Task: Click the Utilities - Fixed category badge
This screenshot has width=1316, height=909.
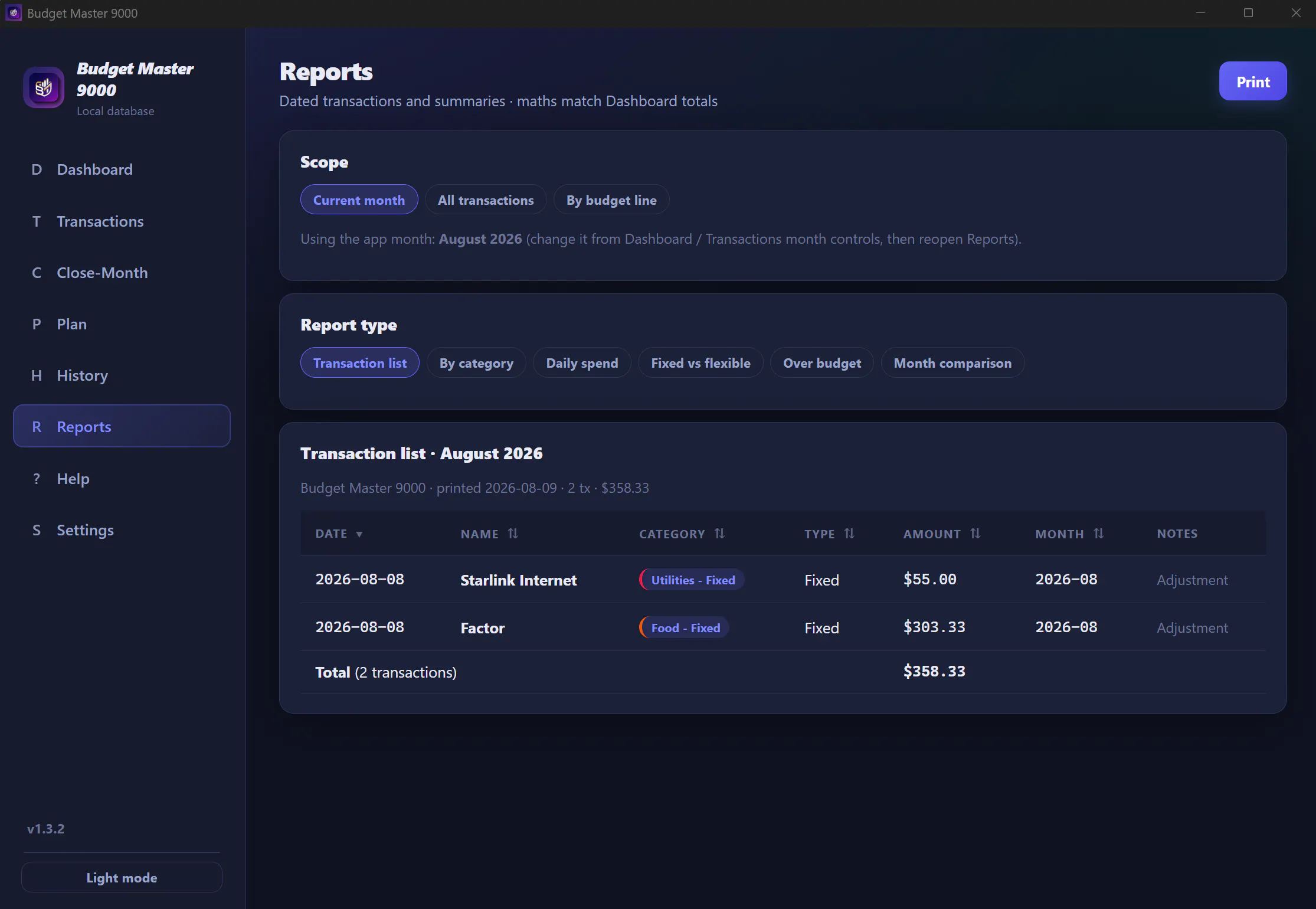Action: (692, 580)
